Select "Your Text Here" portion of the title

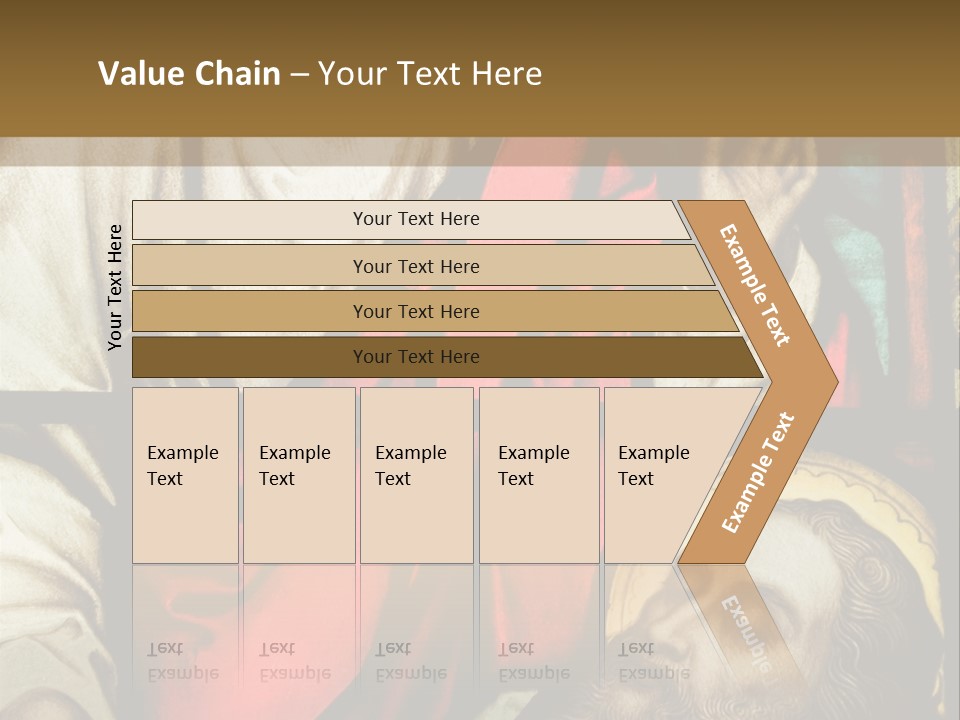coord(430,74)
